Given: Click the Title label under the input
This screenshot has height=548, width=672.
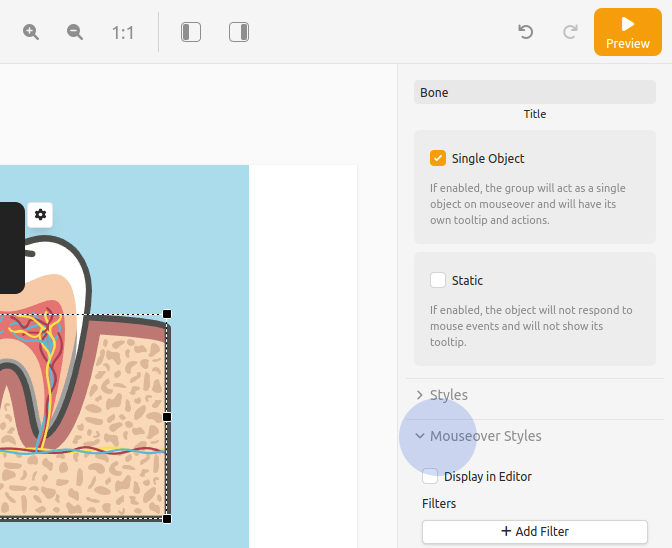Looking at the screenshot, I should click(535, 114).
